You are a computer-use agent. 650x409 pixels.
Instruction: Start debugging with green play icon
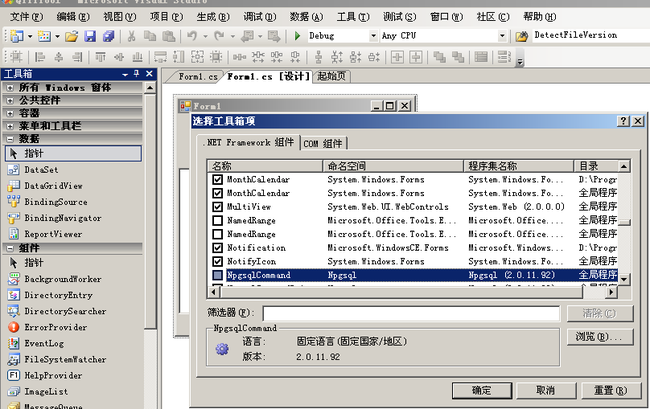pyautogui.click(x=297, y=36)
